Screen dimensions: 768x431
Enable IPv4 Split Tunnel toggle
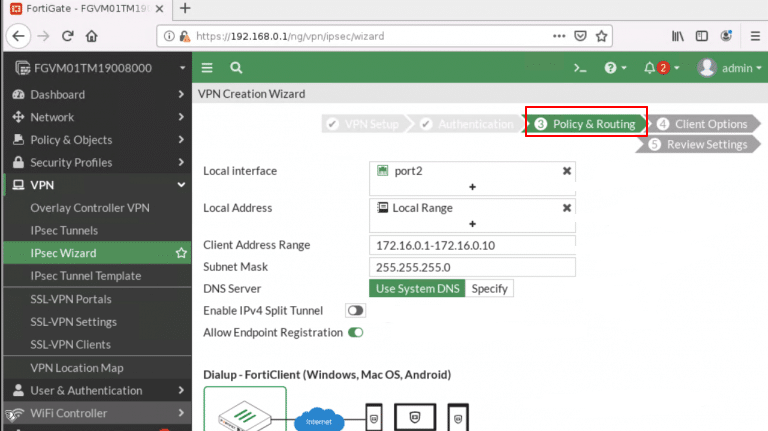pos(355,311)
